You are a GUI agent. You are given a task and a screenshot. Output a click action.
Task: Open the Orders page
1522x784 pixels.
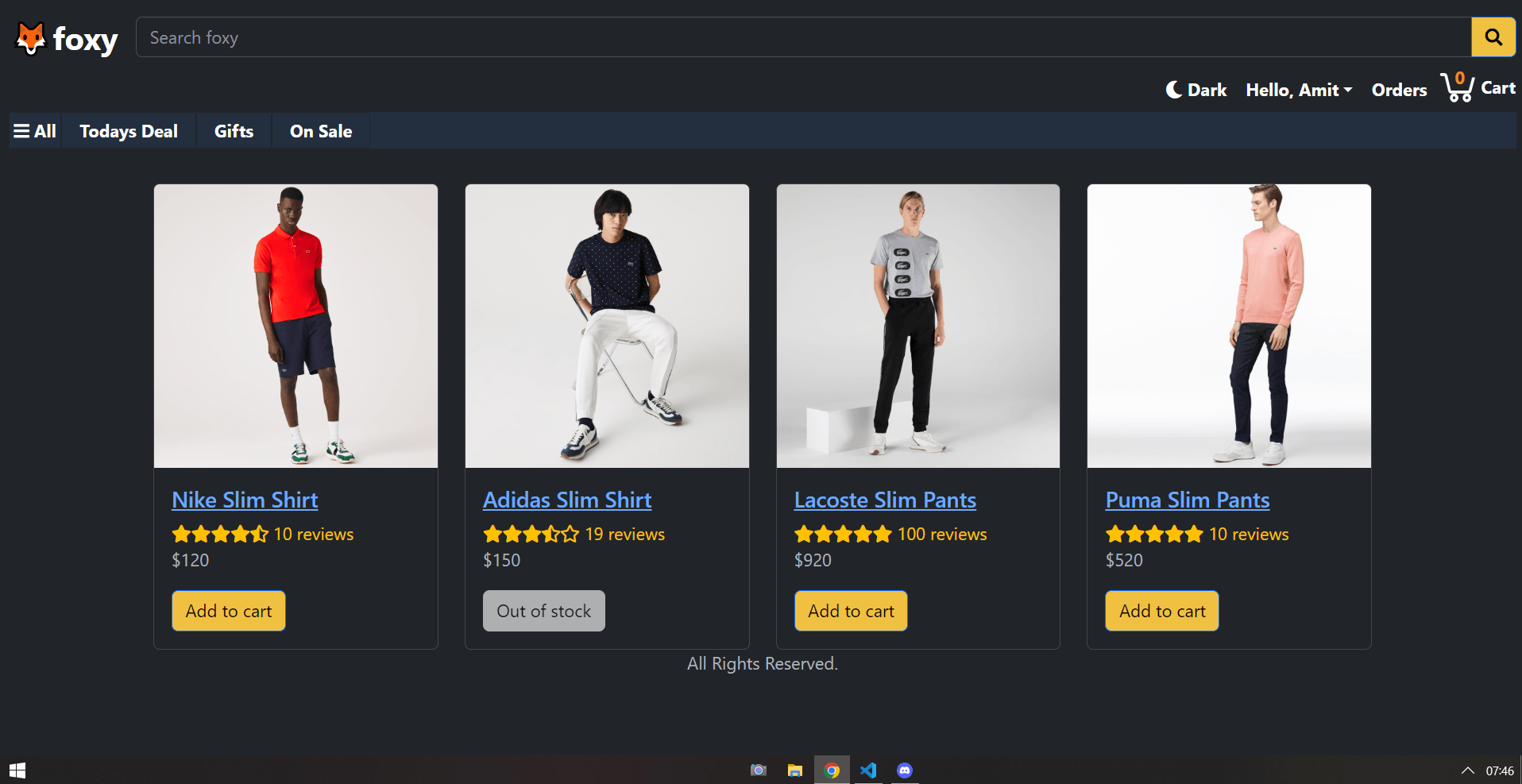click(1399, 90)
